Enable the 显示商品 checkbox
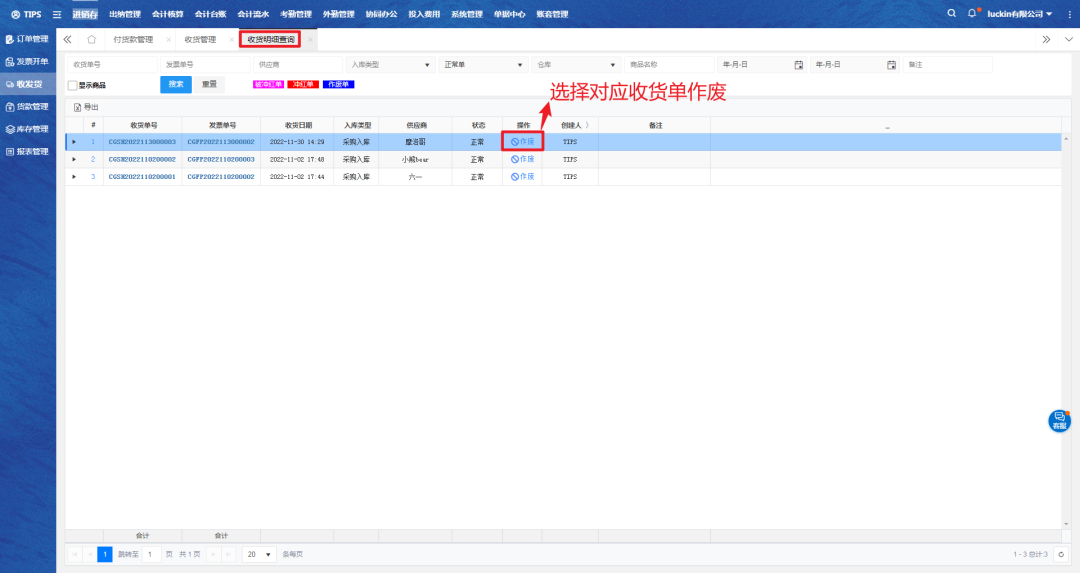1080x573 pixels. point(72,85)
